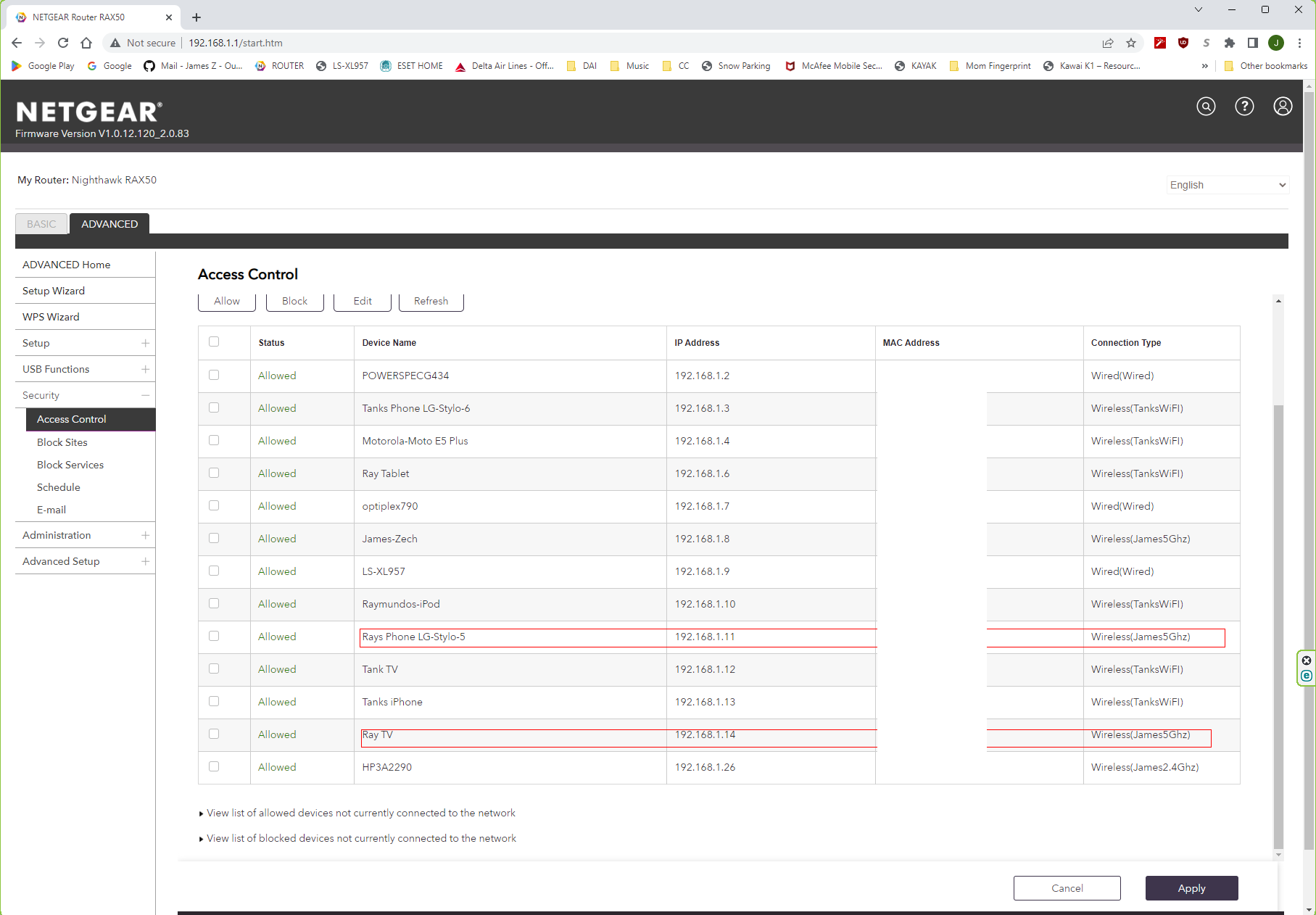Viewport: 1316px width, 915px height.
Task: Check the box for POWERSPECG434 device
Action: tap(214, 375)
